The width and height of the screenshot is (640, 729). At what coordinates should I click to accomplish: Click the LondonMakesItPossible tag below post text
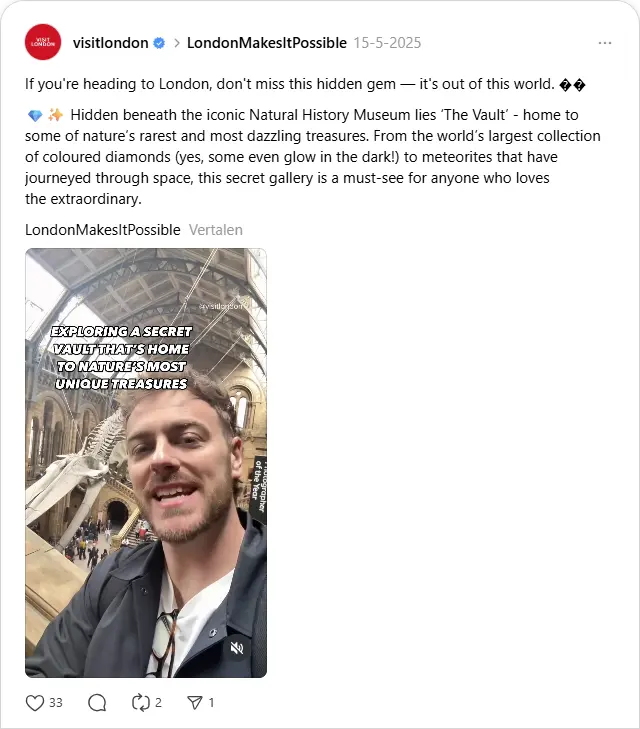(103, 230)
